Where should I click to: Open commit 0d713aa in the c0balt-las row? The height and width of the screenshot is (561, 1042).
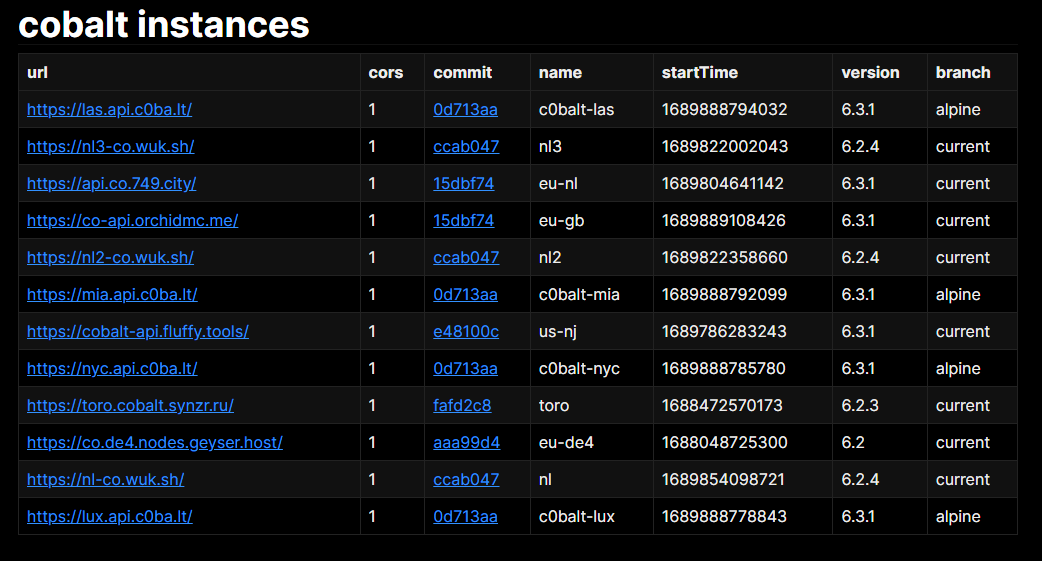[465, 110]
